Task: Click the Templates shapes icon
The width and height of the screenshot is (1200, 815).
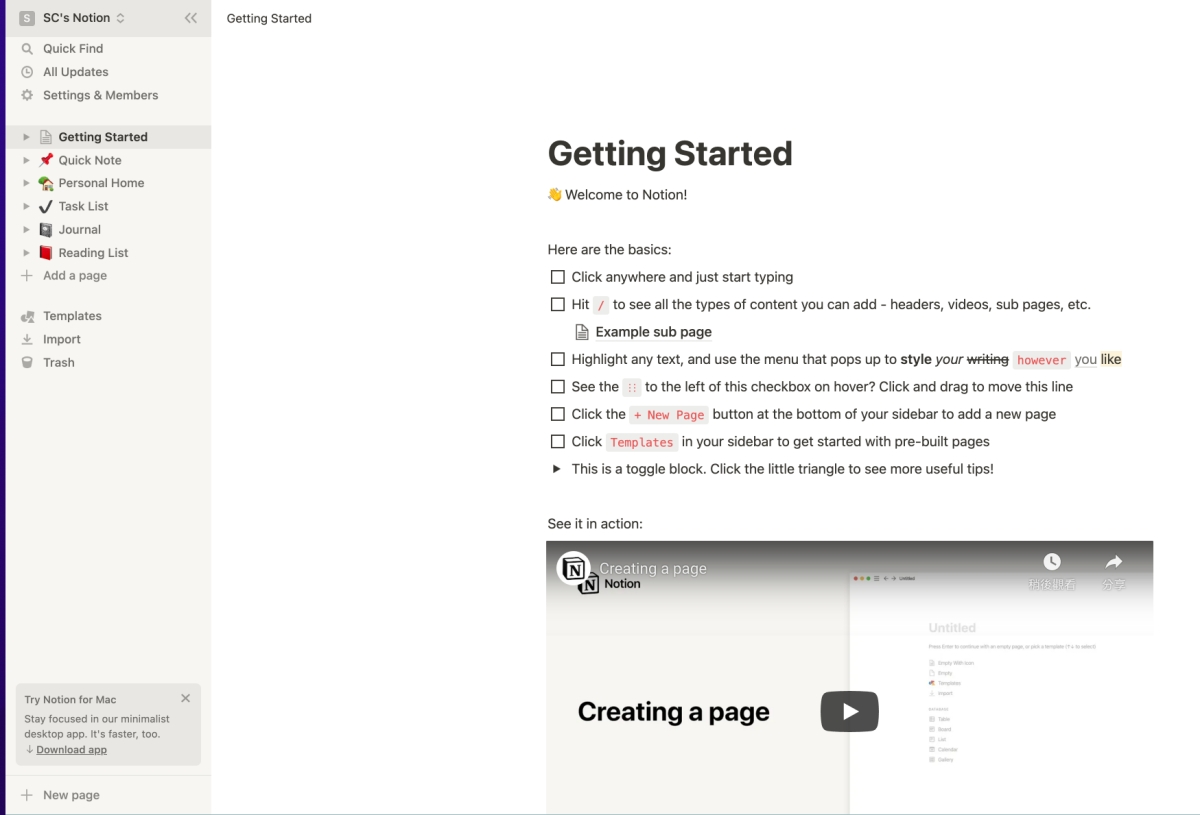Action: click(27, 316)
